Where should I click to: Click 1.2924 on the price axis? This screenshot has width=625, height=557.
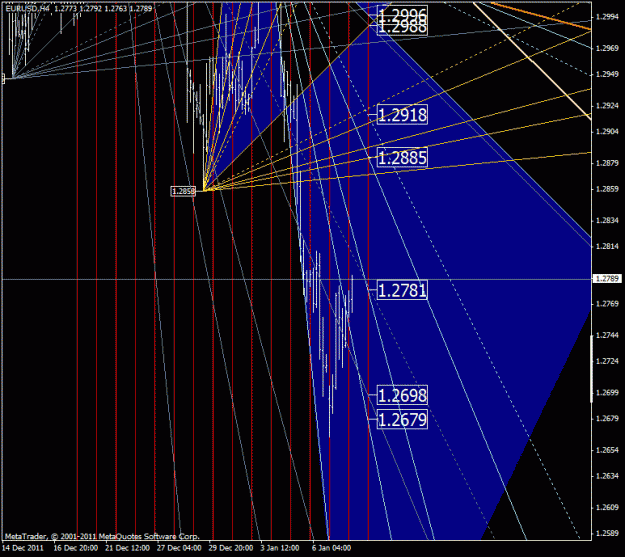pos(607,106)
